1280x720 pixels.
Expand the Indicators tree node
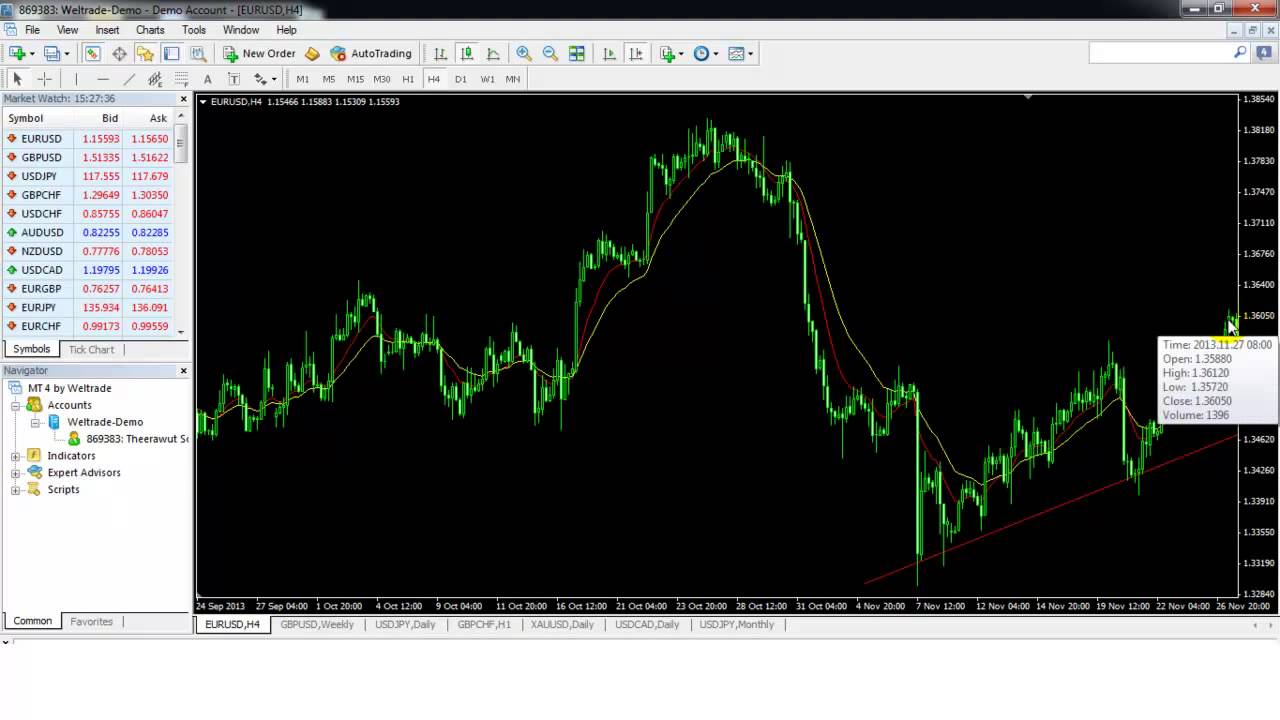[x=16, y=456]
